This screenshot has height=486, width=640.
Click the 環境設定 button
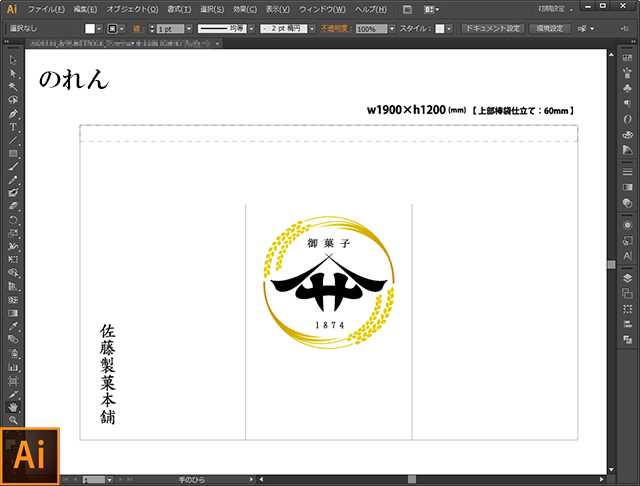pos(549,29)
